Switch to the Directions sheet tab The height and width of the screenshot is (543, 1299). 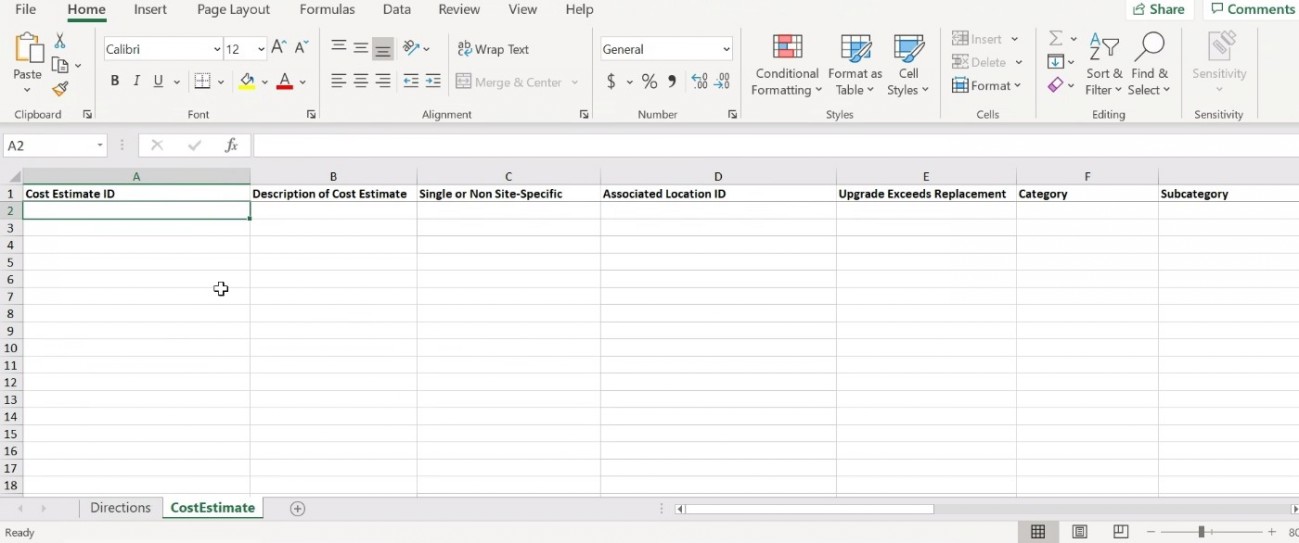pyautogui.click(x=120, y=508)
